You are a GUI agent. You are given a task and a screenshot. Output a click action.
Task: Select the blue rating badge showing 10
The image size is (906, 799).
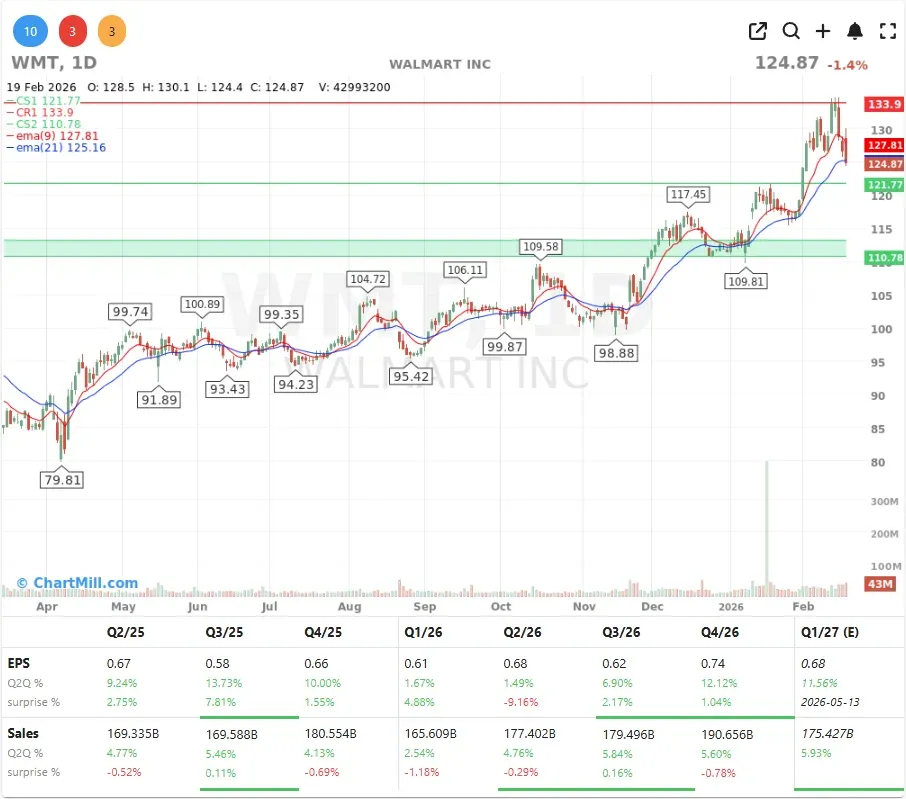pyautogui.click(x=30, y=31)
